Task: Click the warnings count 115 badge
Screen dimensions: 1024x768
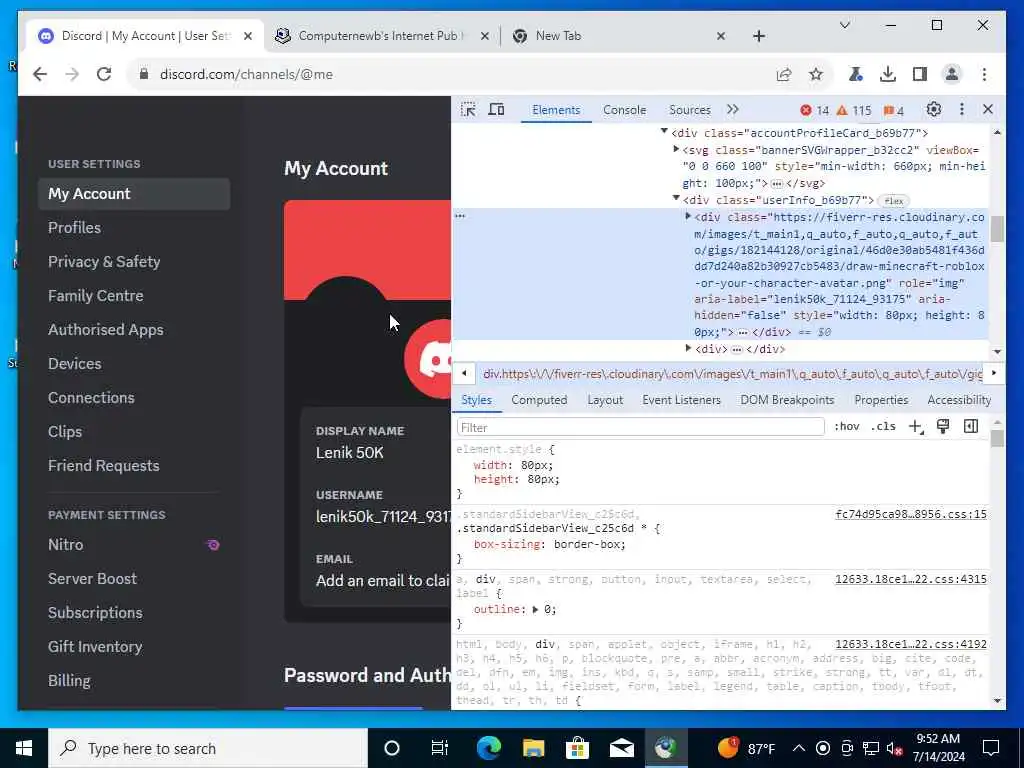Action: [x=854, y=110]
